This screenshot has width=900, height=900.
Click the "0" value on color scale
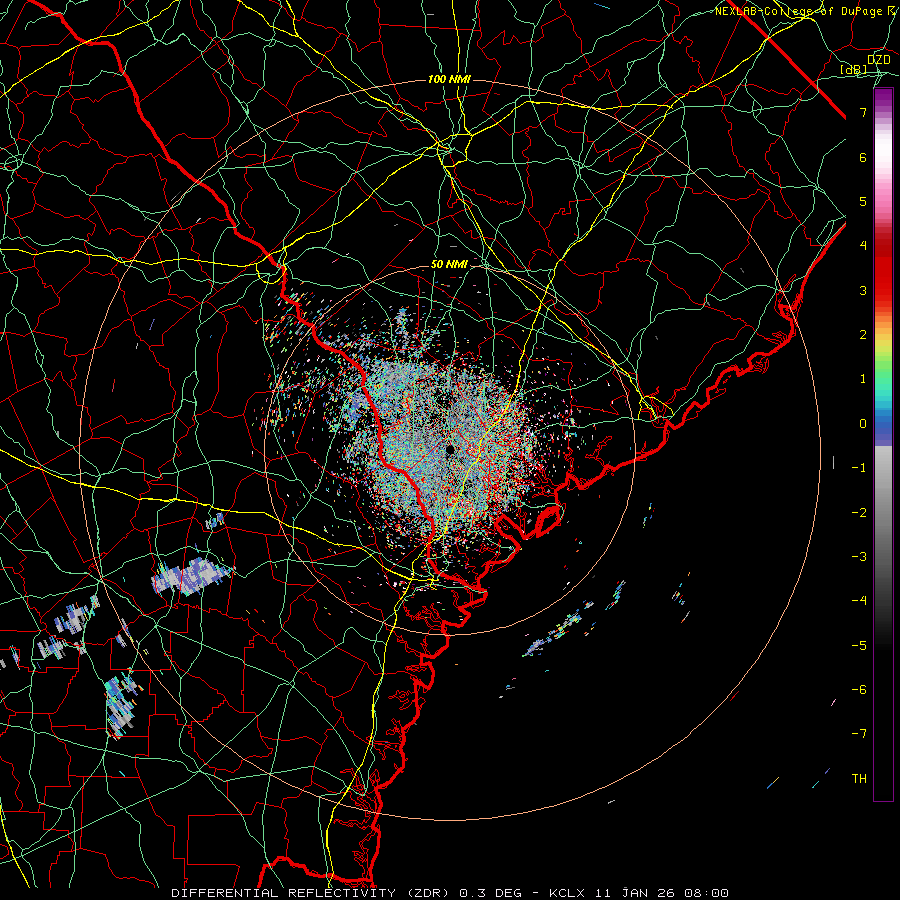coord(863,424)
